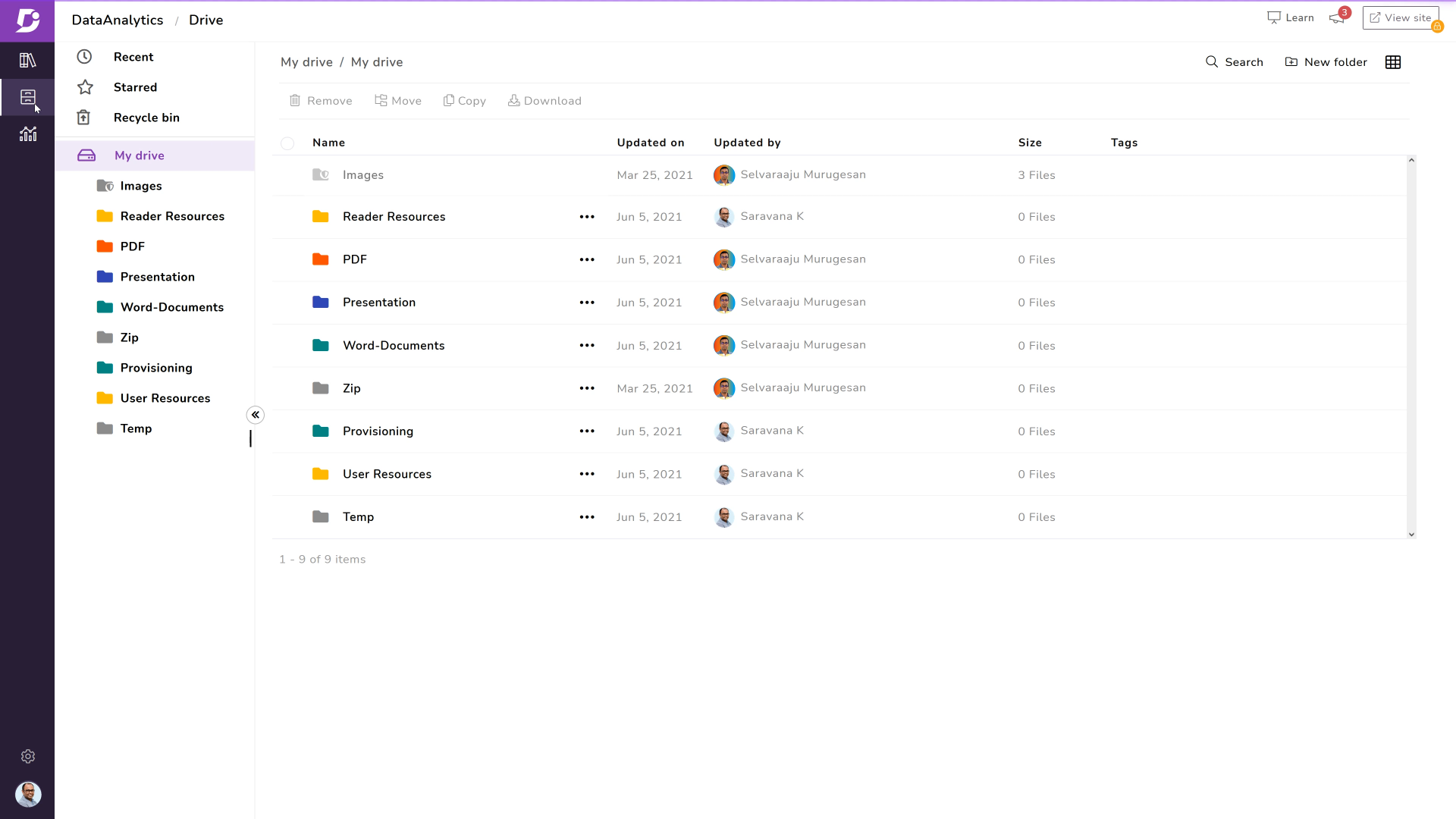Click the Search magnifier icon
1456x819 pixels.
pyautogui.click(x=1212, y=62)
